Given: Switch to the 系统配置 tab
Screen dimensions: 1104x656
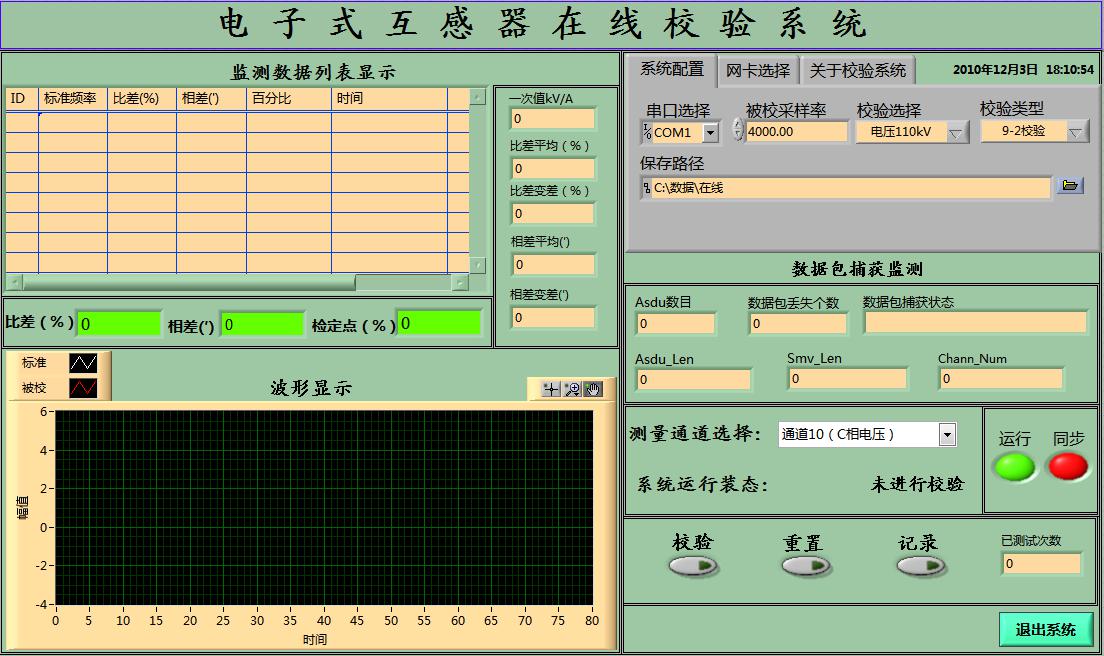Looking at the screenshot, I should [x=672, y=69].
